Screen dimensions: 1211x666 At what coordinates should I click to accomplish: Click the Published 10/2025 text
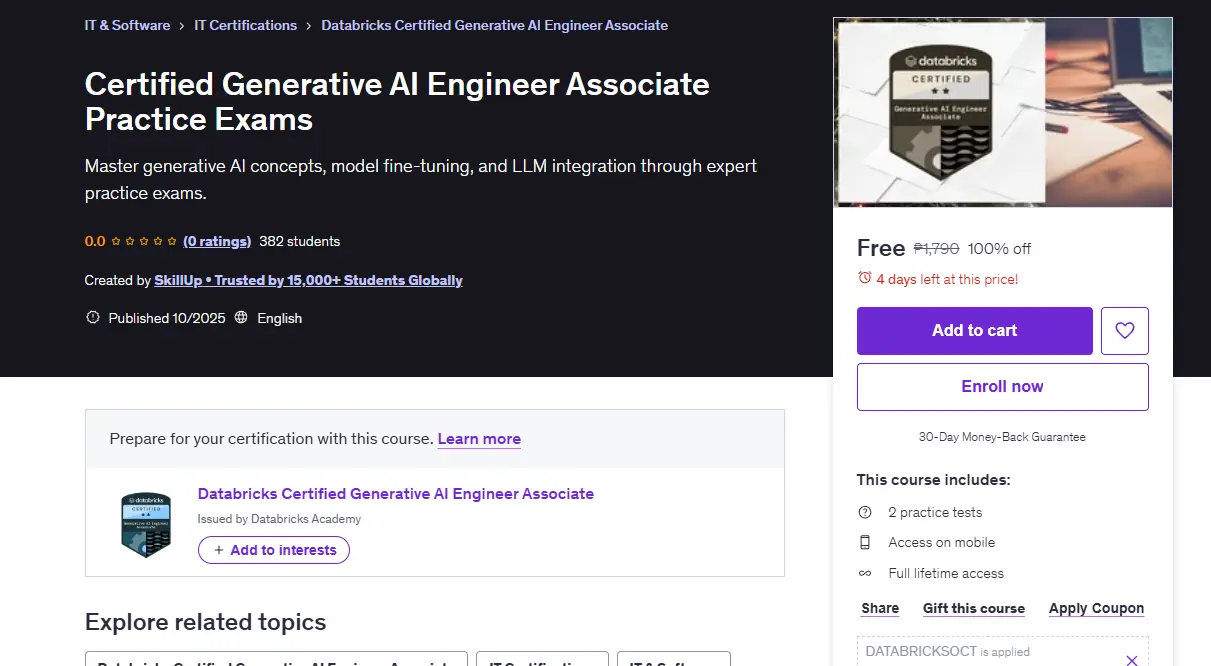point(167,318)
